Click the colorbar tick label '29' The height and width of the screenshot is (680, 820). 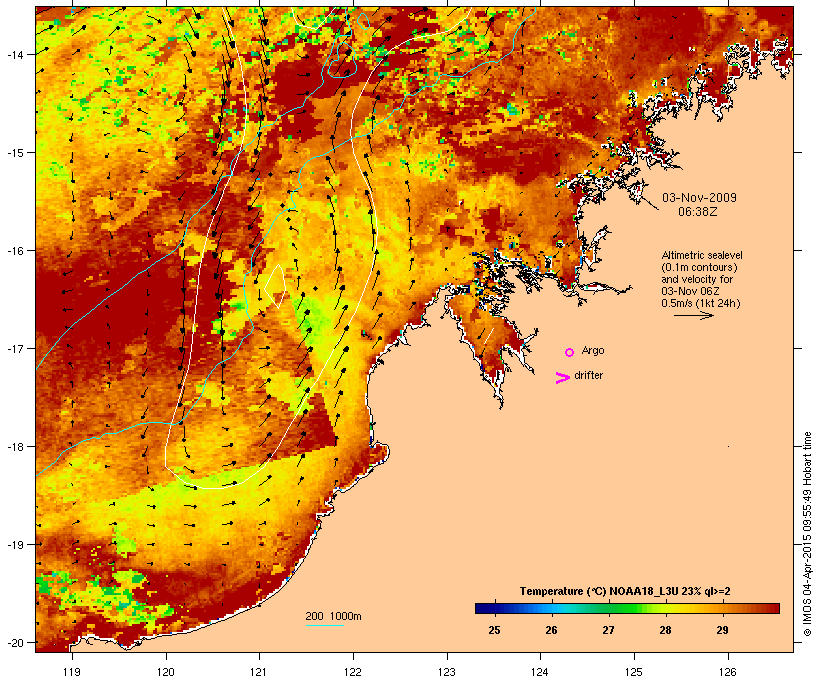(x=722, y=630)
